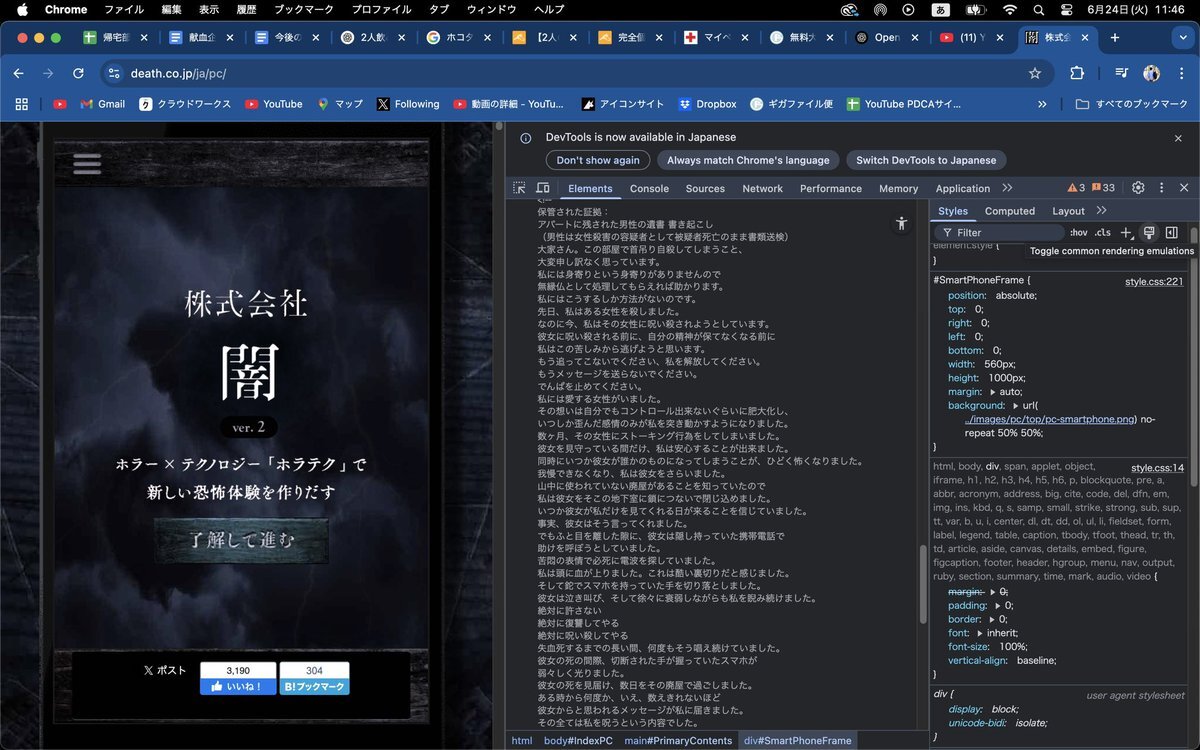
Task: Open the Chrome profile avatar
Action: (1152, 73)
